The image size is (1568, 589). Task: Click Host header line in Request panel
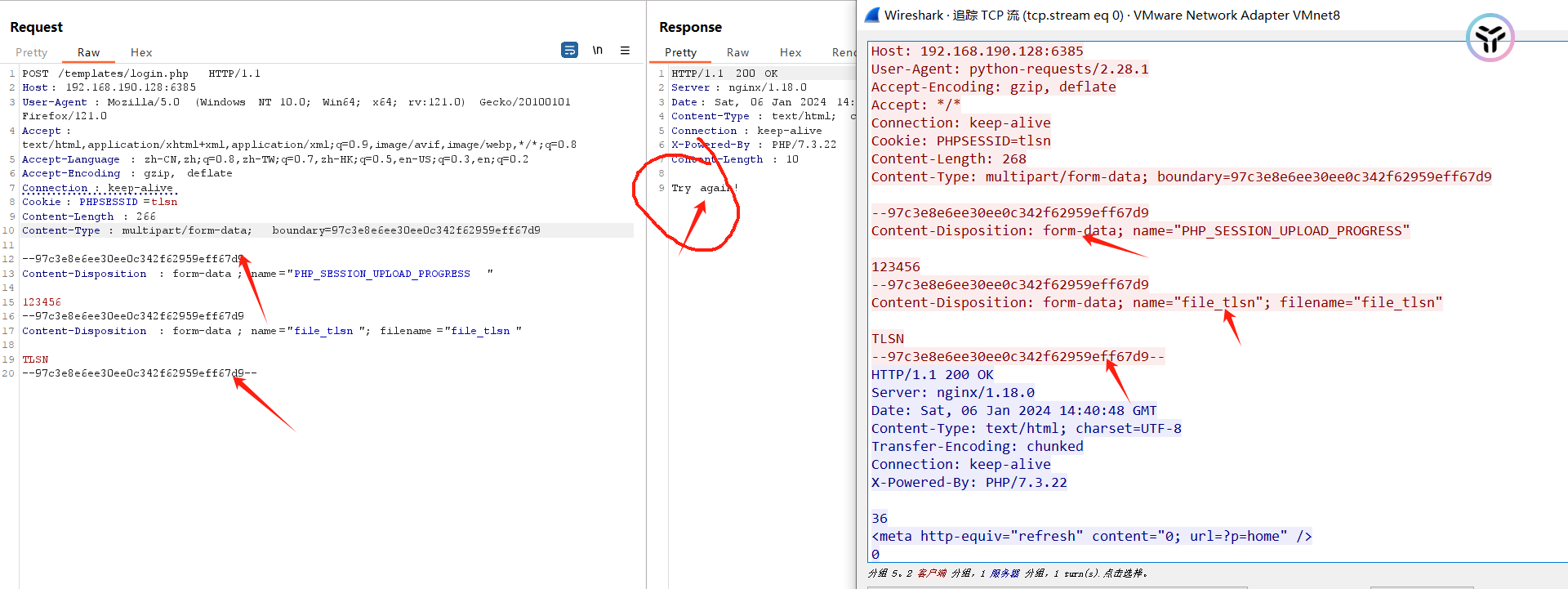pos(109,87)
